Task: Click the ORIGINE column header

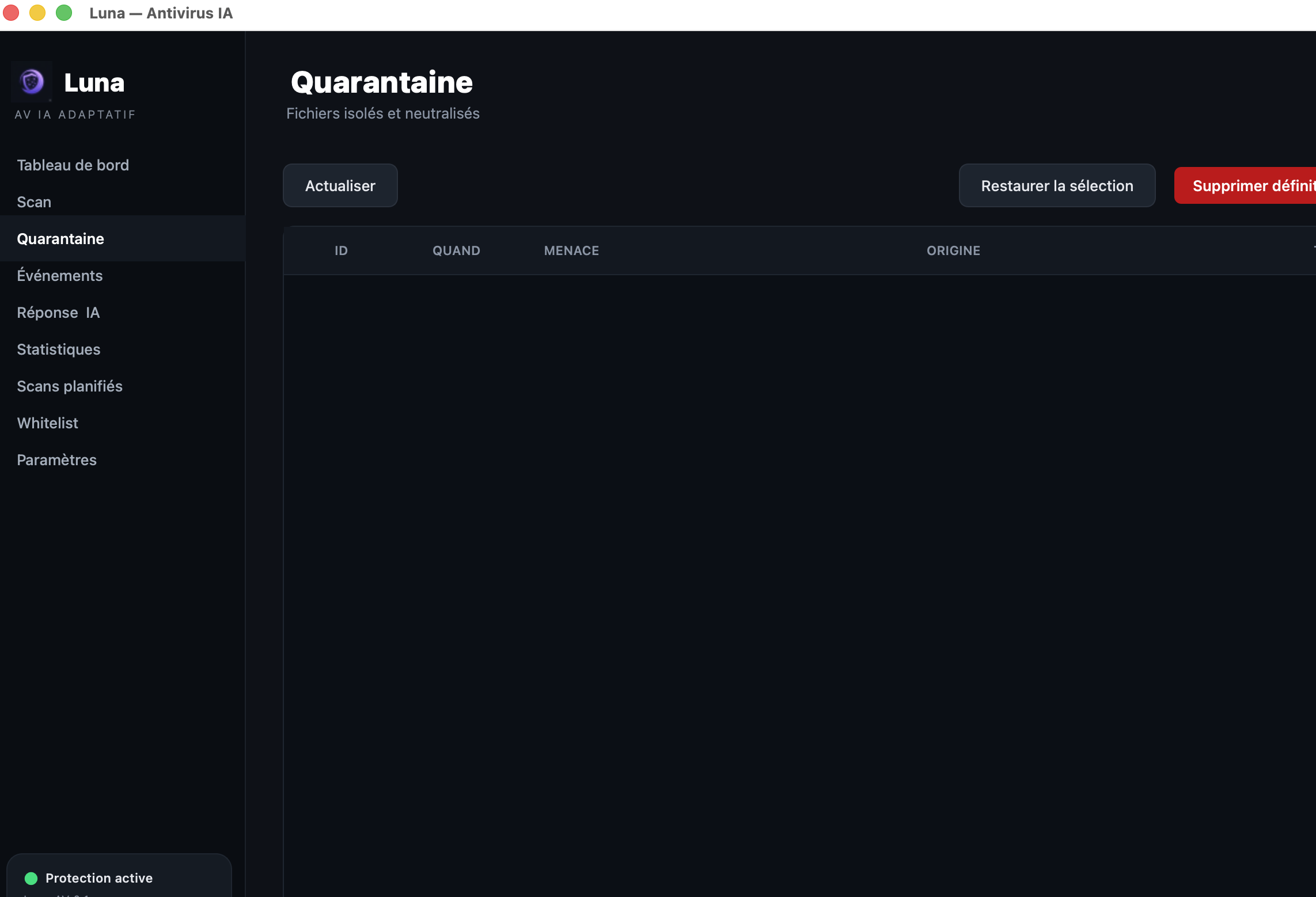Action: (x=953, y=250)
